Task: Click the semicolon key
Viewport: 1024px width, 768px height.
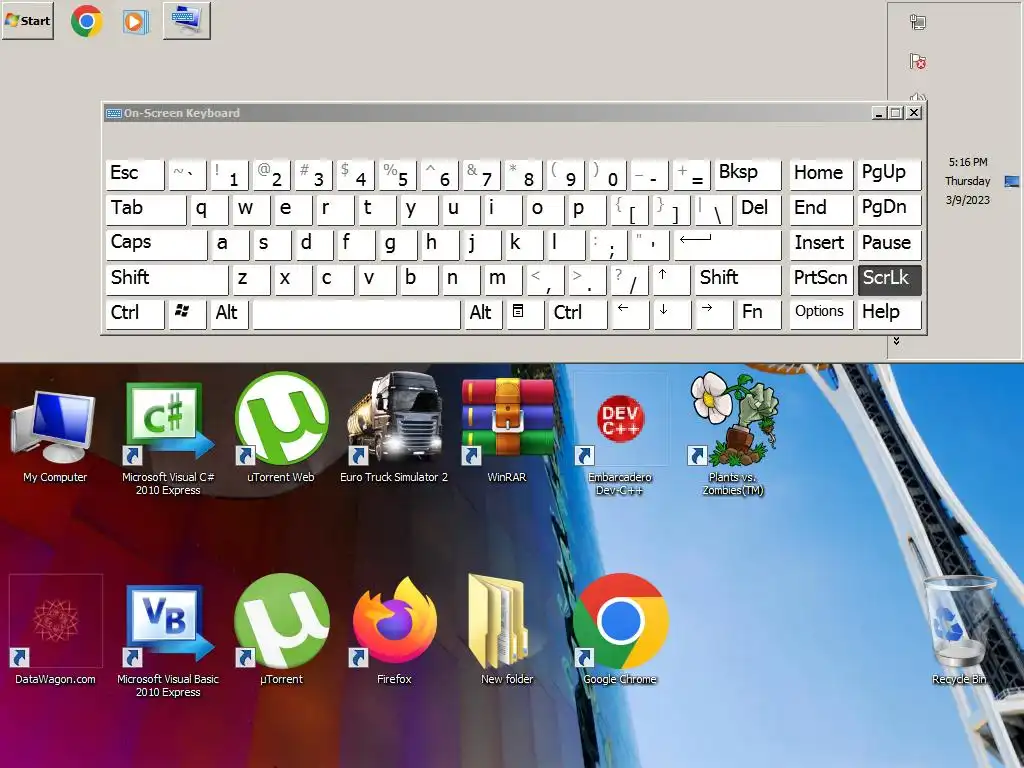Action: [x=609, y=245]
